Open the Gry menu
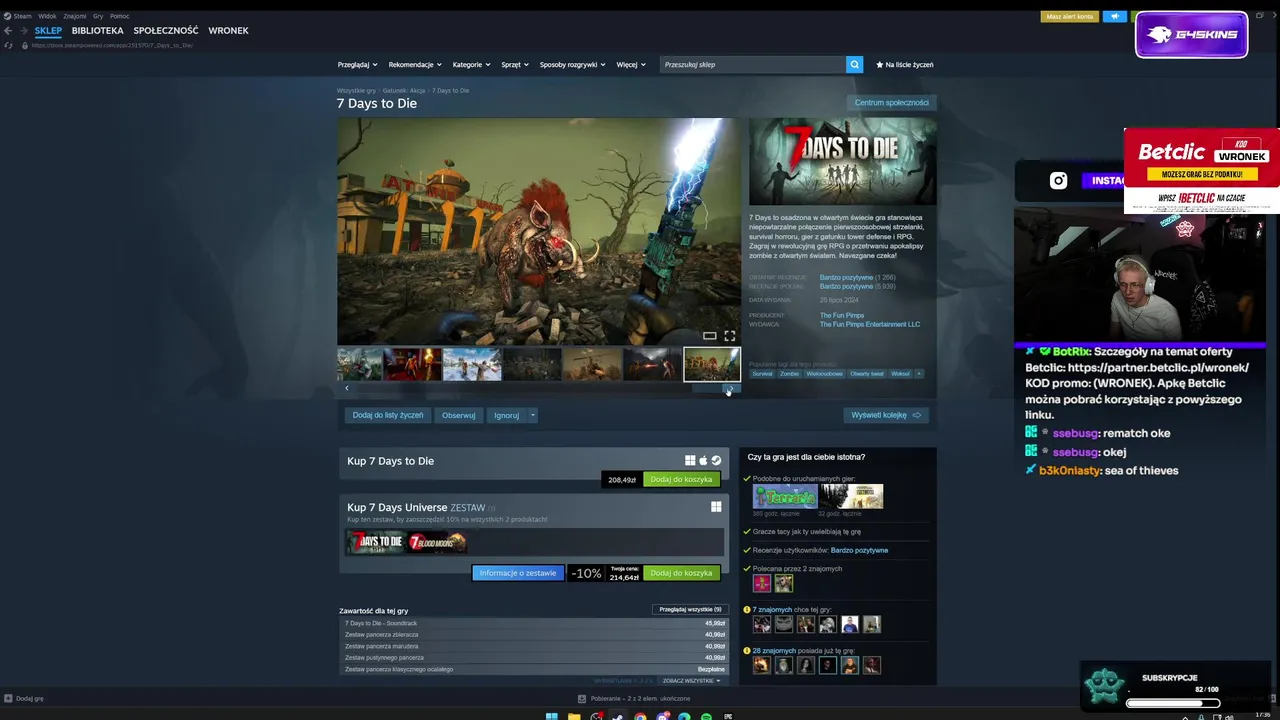This screenshot has width=1280, height=720. pyautogui.click(x=98, y=16)
